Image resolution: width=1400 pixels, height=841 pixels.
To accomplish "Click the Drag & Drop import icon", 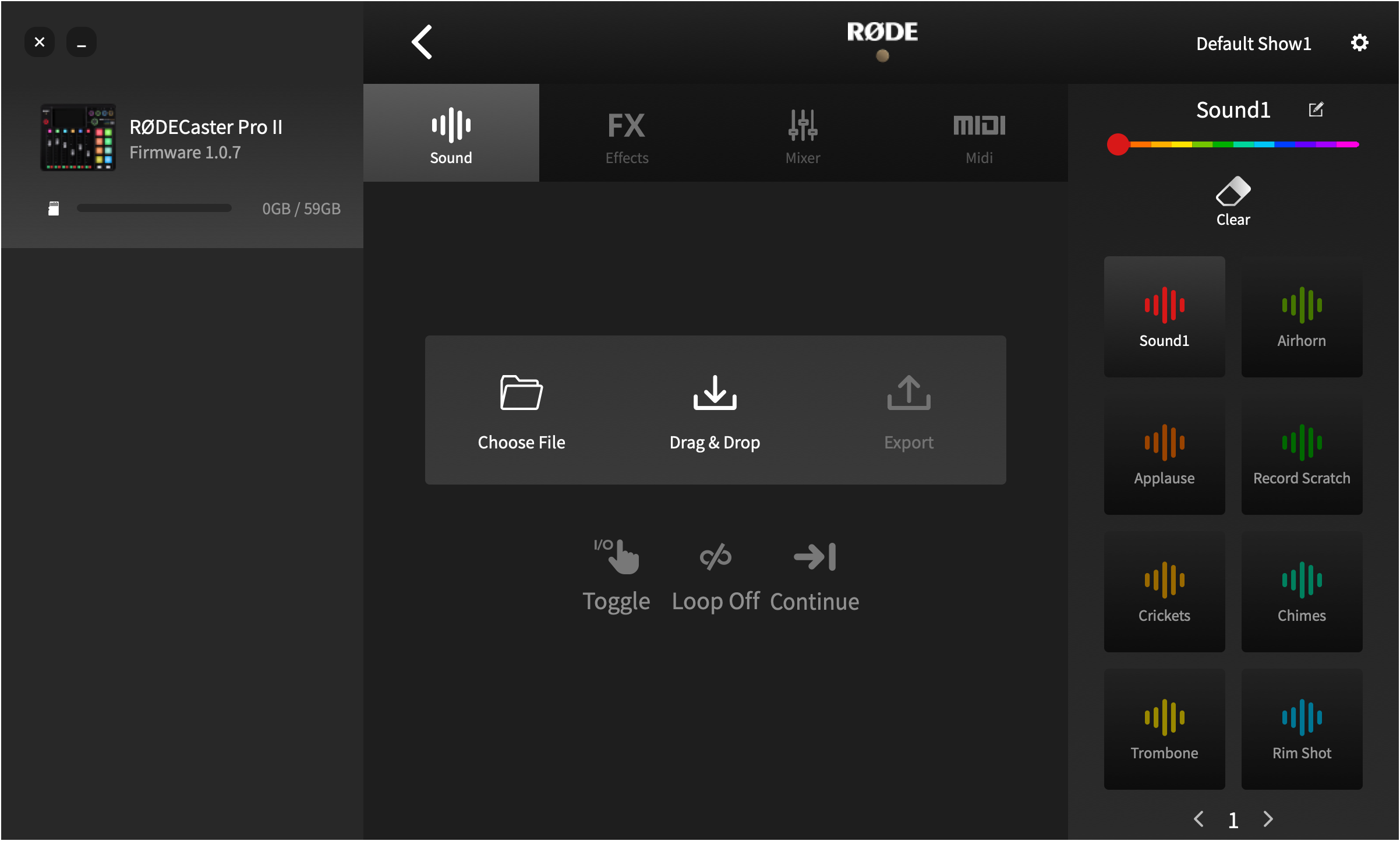I will [715, 393].
